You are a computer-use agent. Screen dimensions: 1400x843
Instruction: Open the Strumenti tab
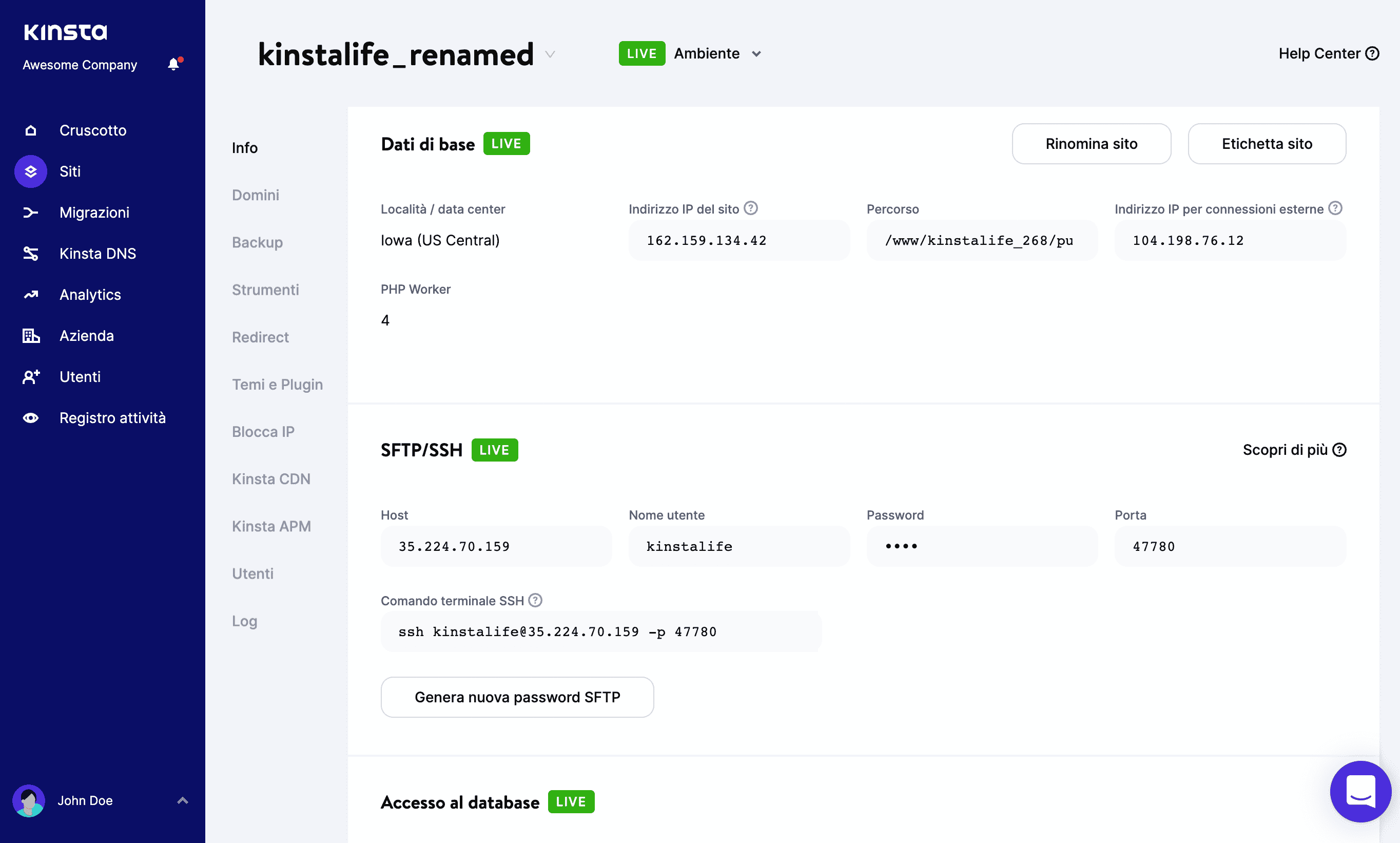[265, 290]
